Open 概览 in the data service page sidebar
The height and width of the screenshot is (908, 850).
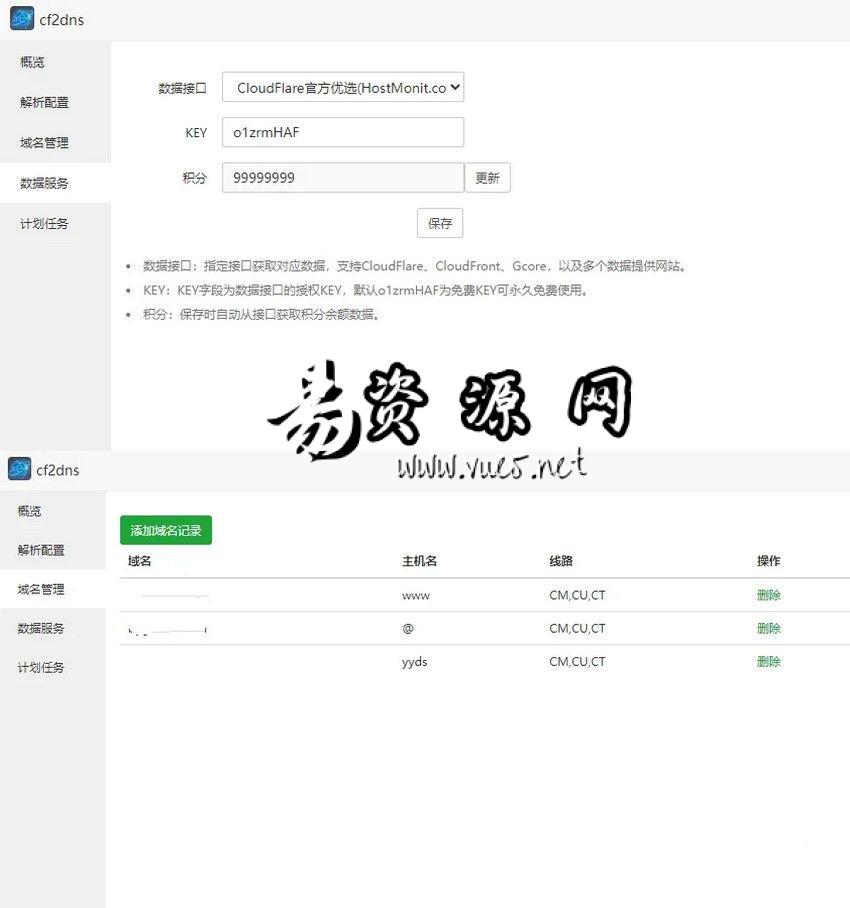[32, 62]
